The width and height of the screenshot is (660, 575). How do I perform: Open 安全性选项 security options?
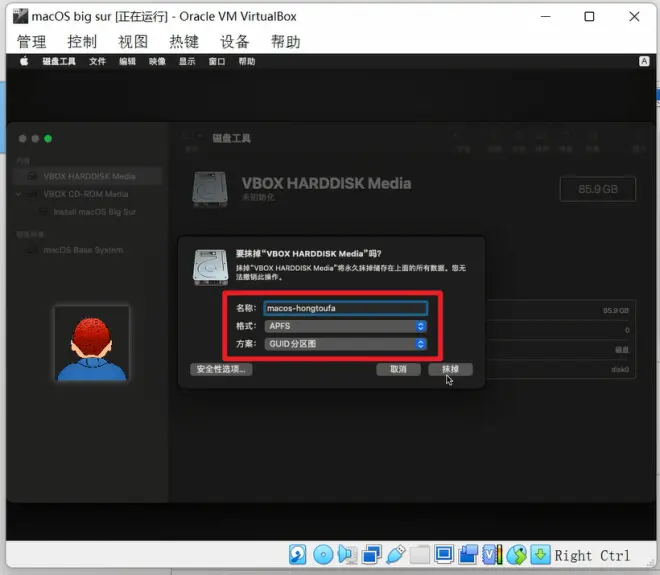221,369
